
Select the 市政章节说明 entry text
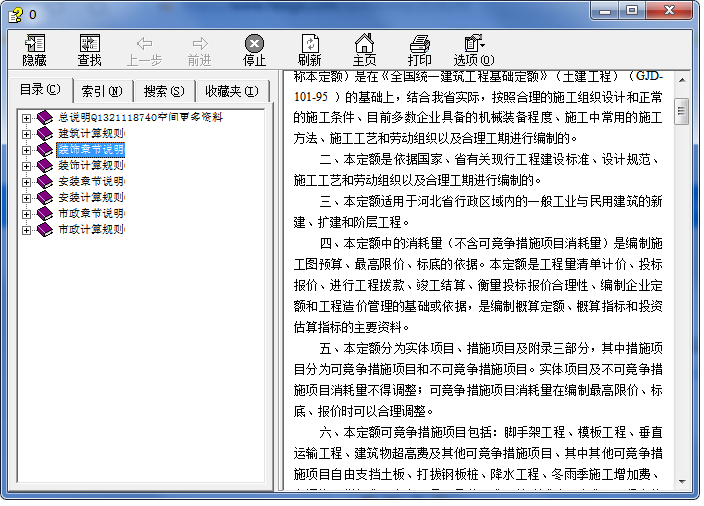(x=91, y=214)
